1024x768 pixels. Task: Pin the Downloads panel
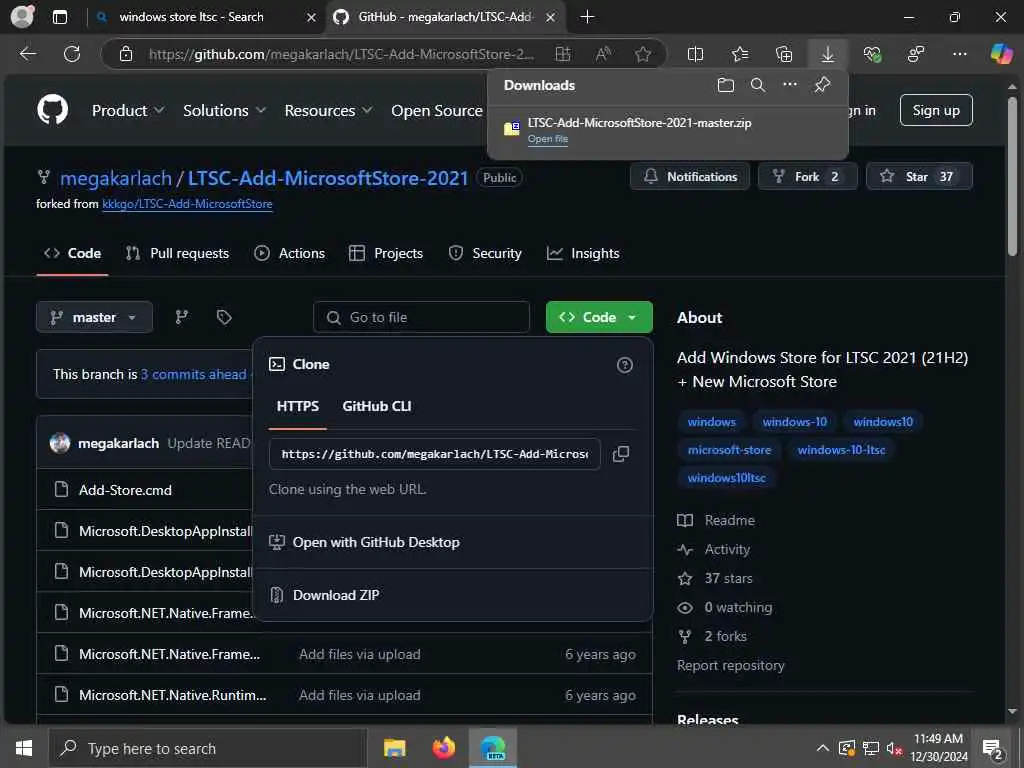point(822,85)
